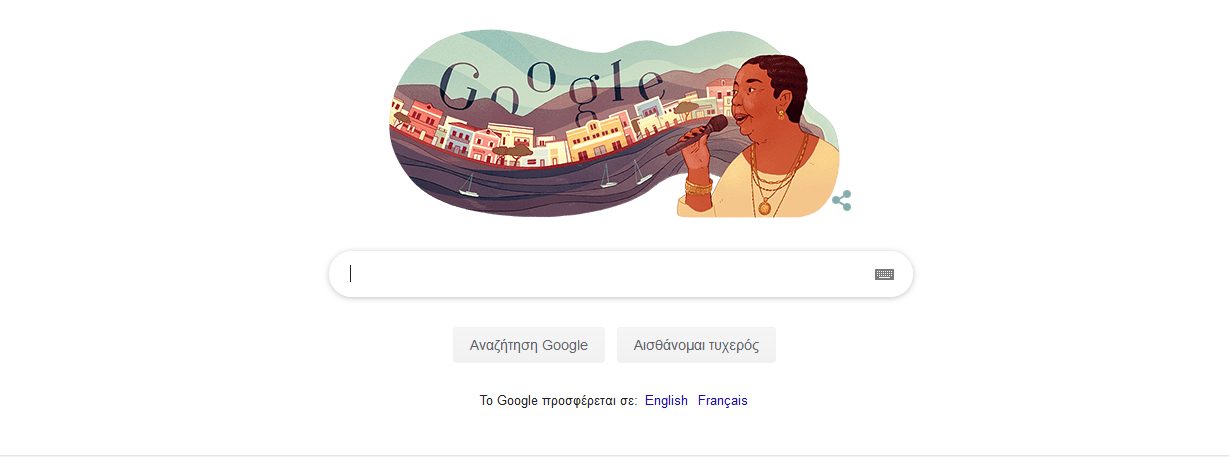1229x457 pixels.
Task: Click the large letter G in the doodle
Action: [x=462, y=86]
